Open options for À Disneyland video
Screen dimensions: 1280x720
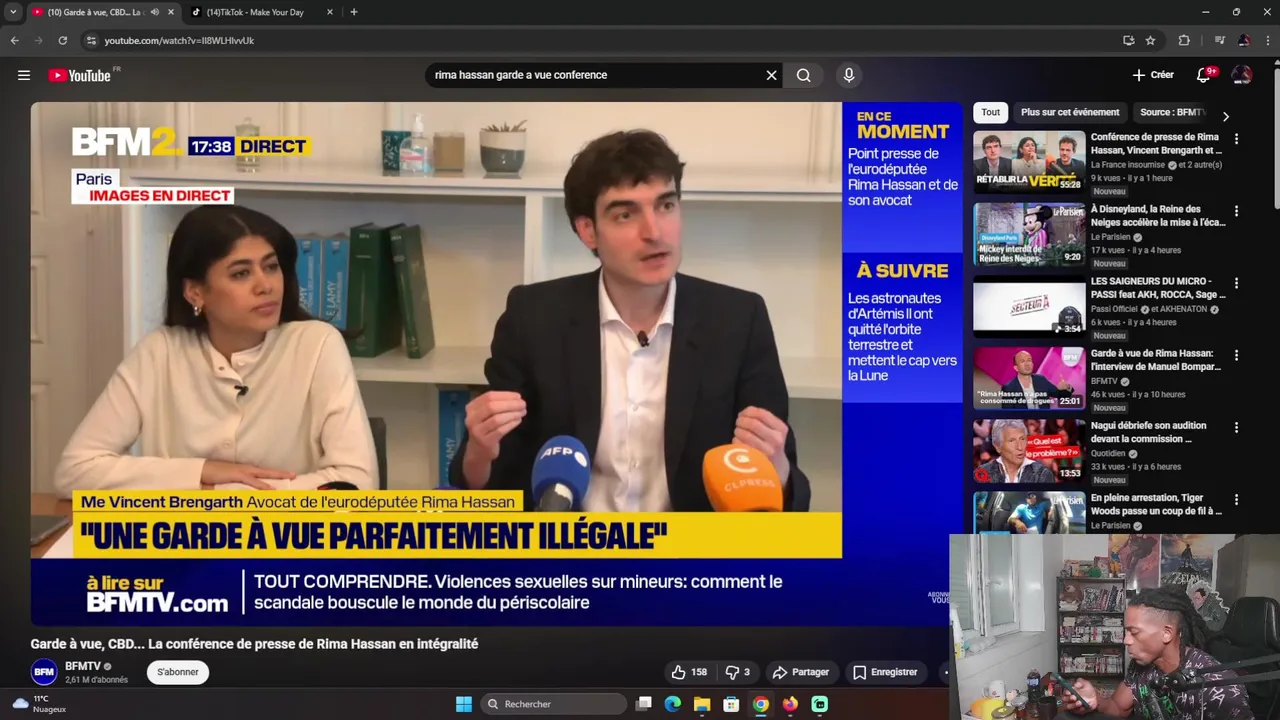tap(1236, 211)
